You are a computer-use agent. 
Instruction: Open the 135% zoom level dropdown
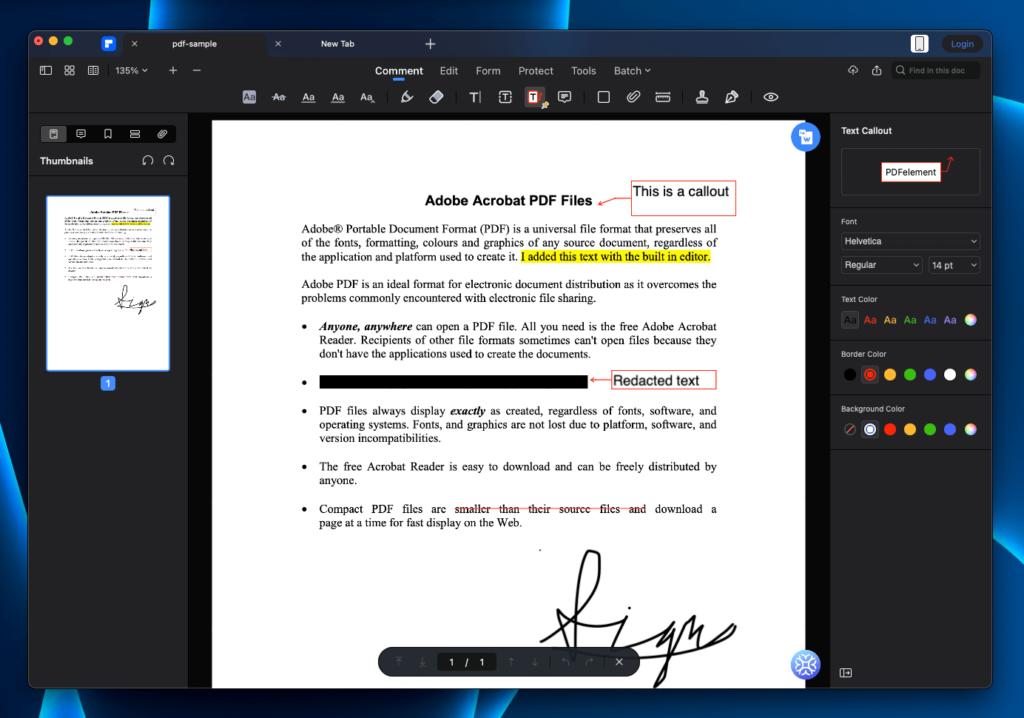[131, 71]
